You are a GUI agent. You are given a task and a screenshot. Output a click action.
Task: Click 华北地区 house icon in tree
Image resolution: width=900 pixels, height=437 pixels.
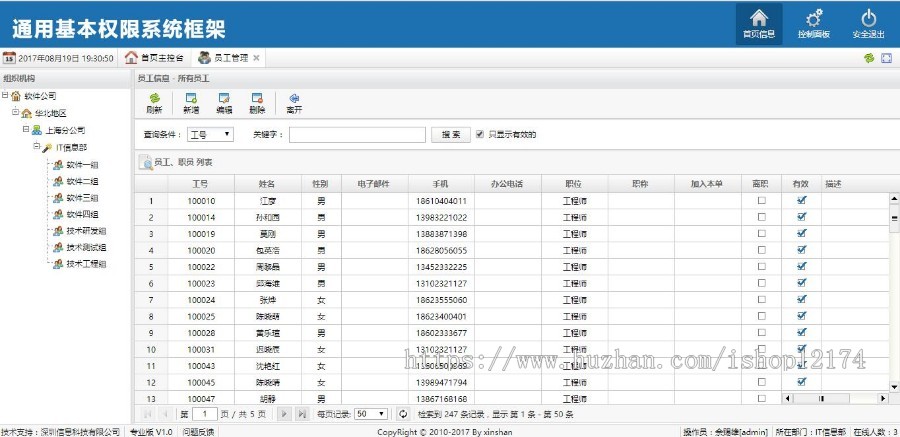tap(26, 113)
